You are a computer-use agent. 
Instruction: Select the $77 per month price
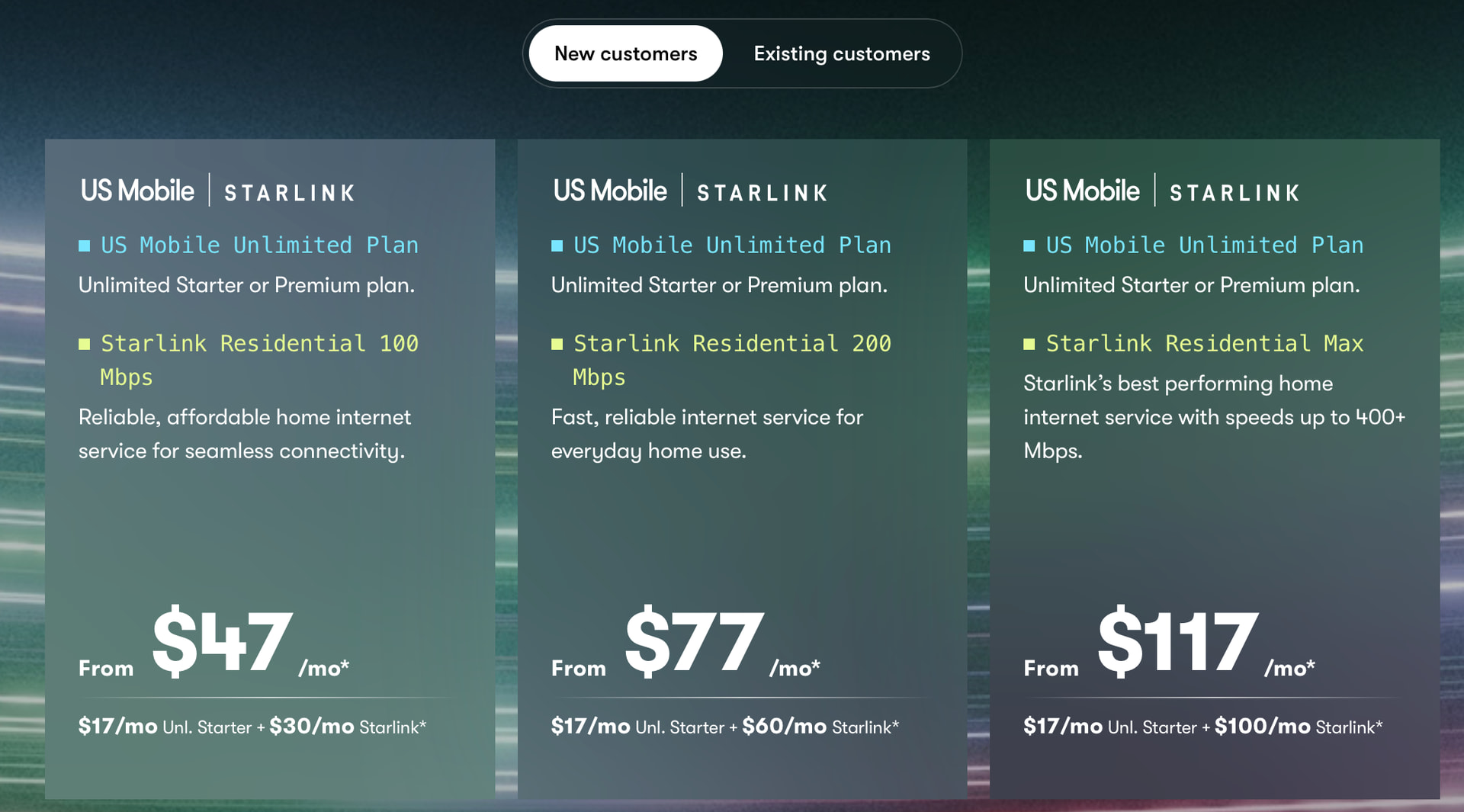(694, 642)
